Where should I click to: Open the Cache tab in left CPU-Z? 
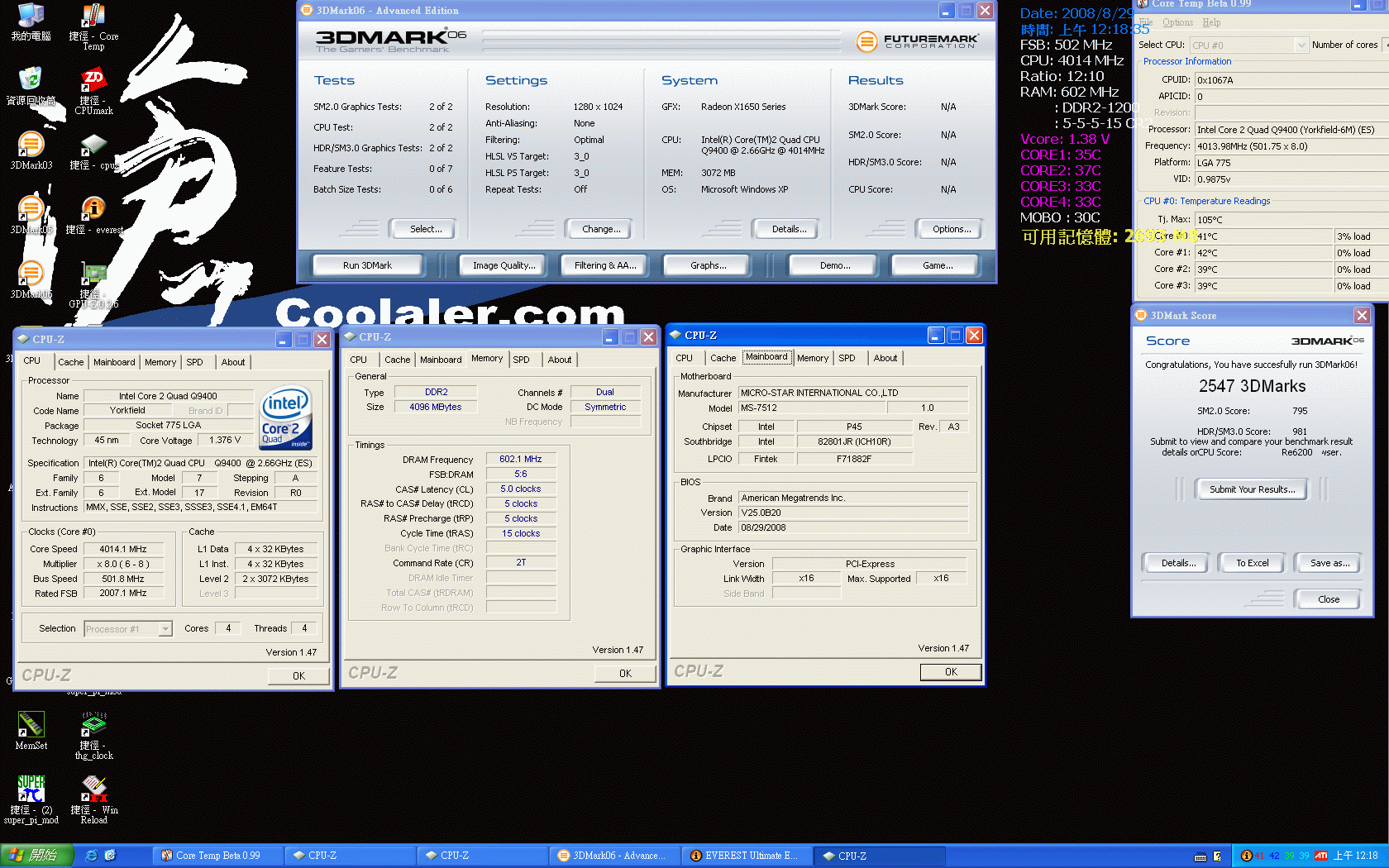(70, 362)
